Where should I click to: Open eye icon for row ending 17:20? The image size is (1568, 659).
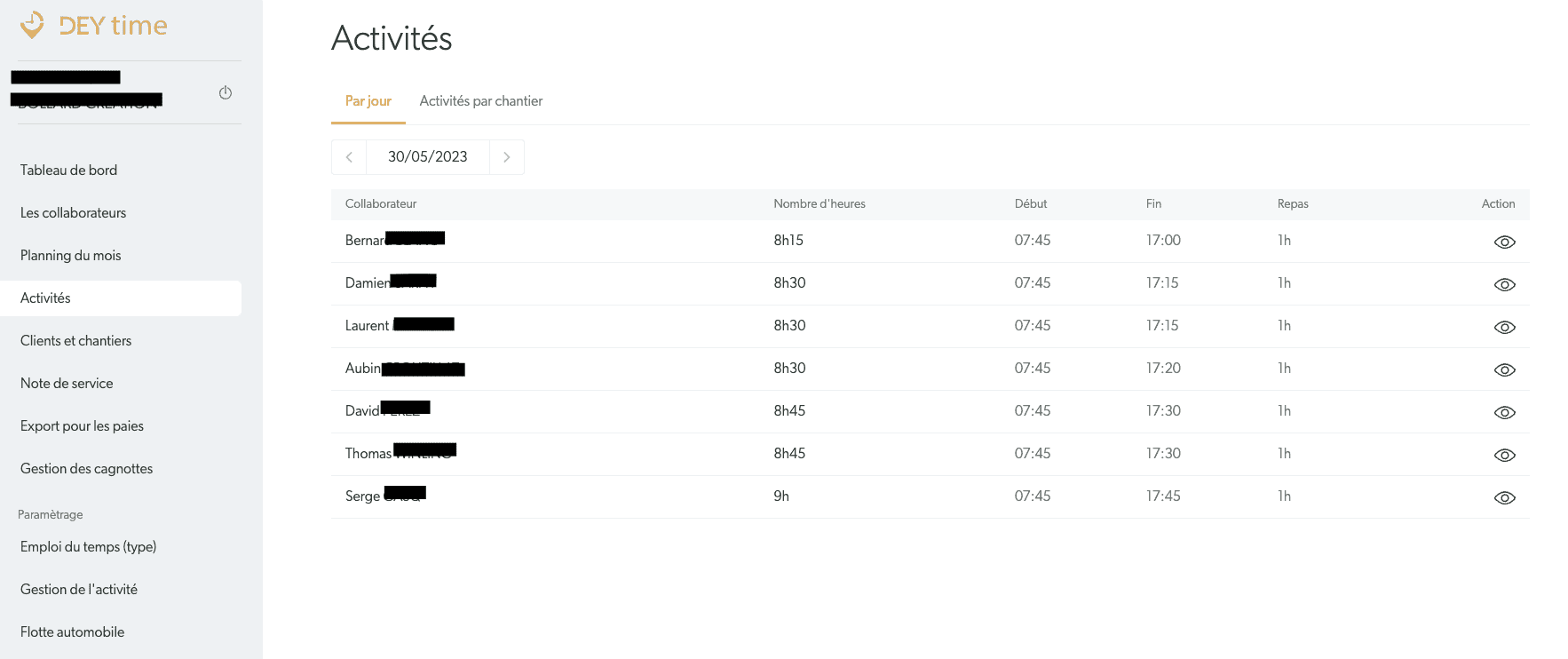click(1504, 369)
